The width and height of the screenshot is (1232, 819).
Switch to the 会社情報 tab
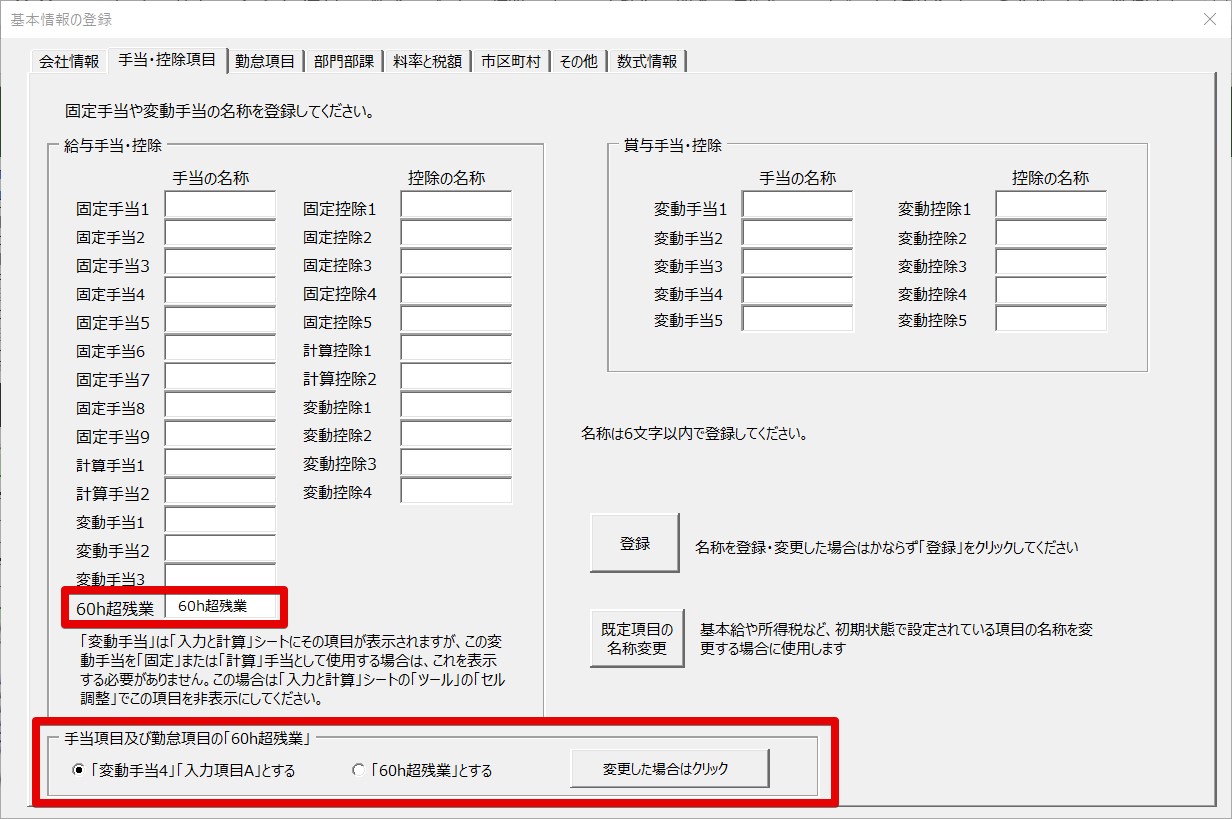[69, 62]
